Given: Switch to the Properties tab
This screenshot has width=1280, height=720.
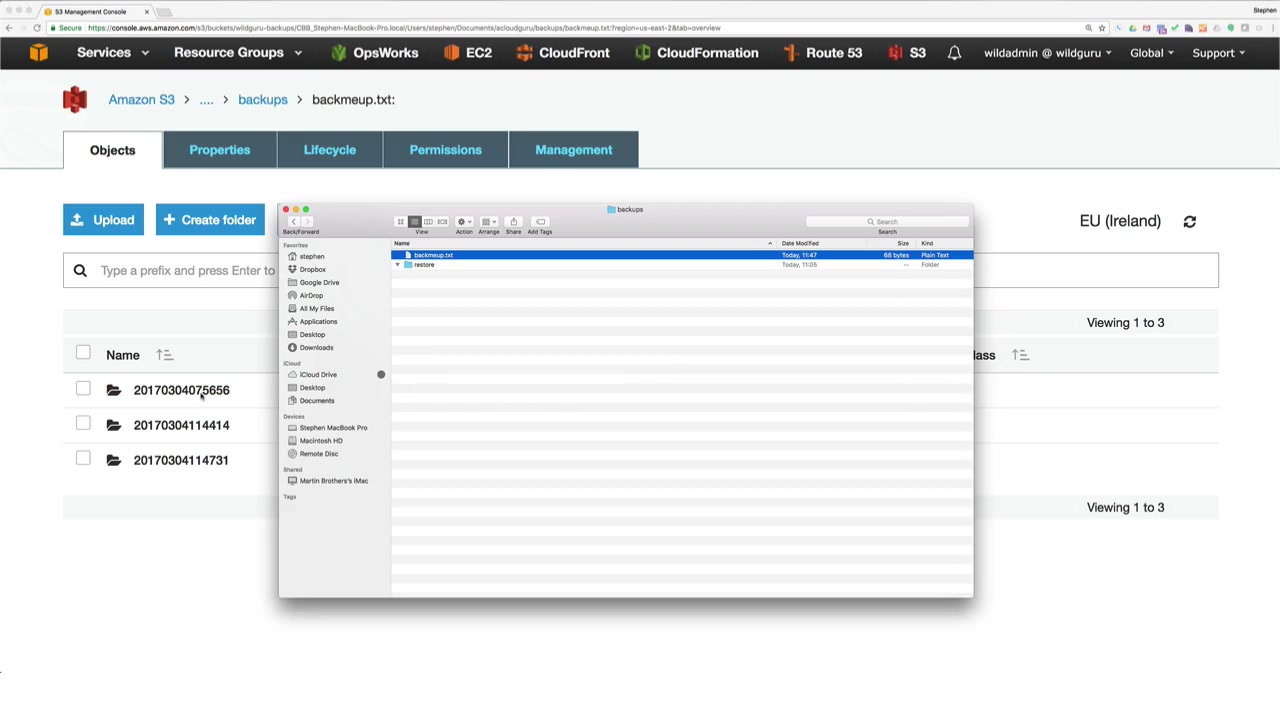Looking at the screenshot, I should 220,150.
